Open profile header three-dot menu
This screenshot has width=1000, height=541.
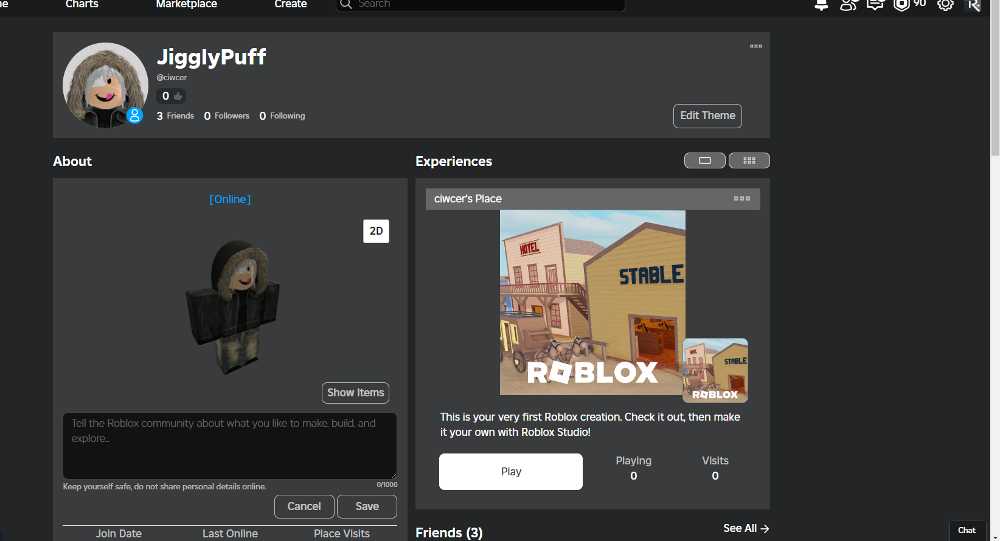pyautogui.click(x=756, y=46)
